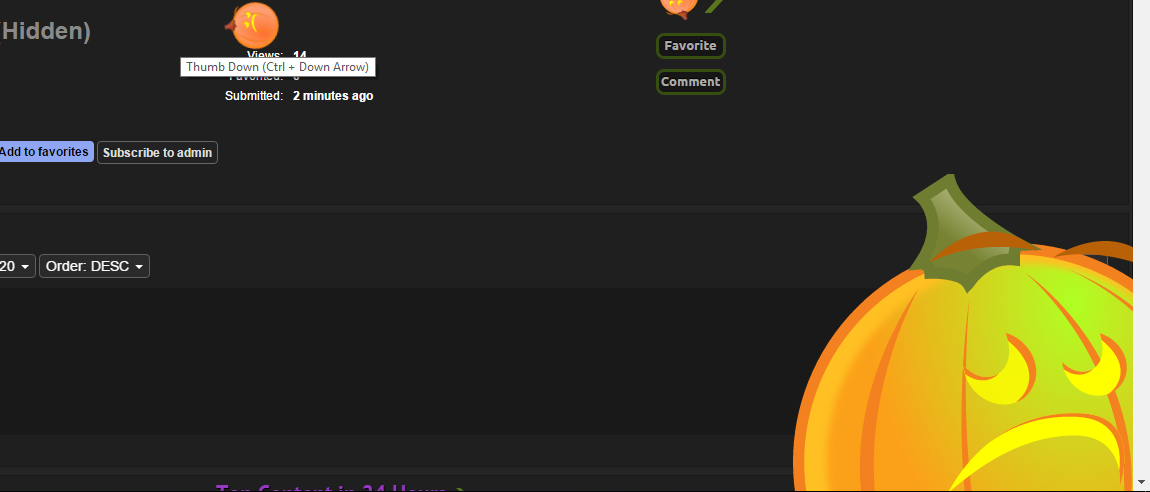1150x492 pixels.
Task: Click the scrollbar down arrow
Action: [1141, 481]
